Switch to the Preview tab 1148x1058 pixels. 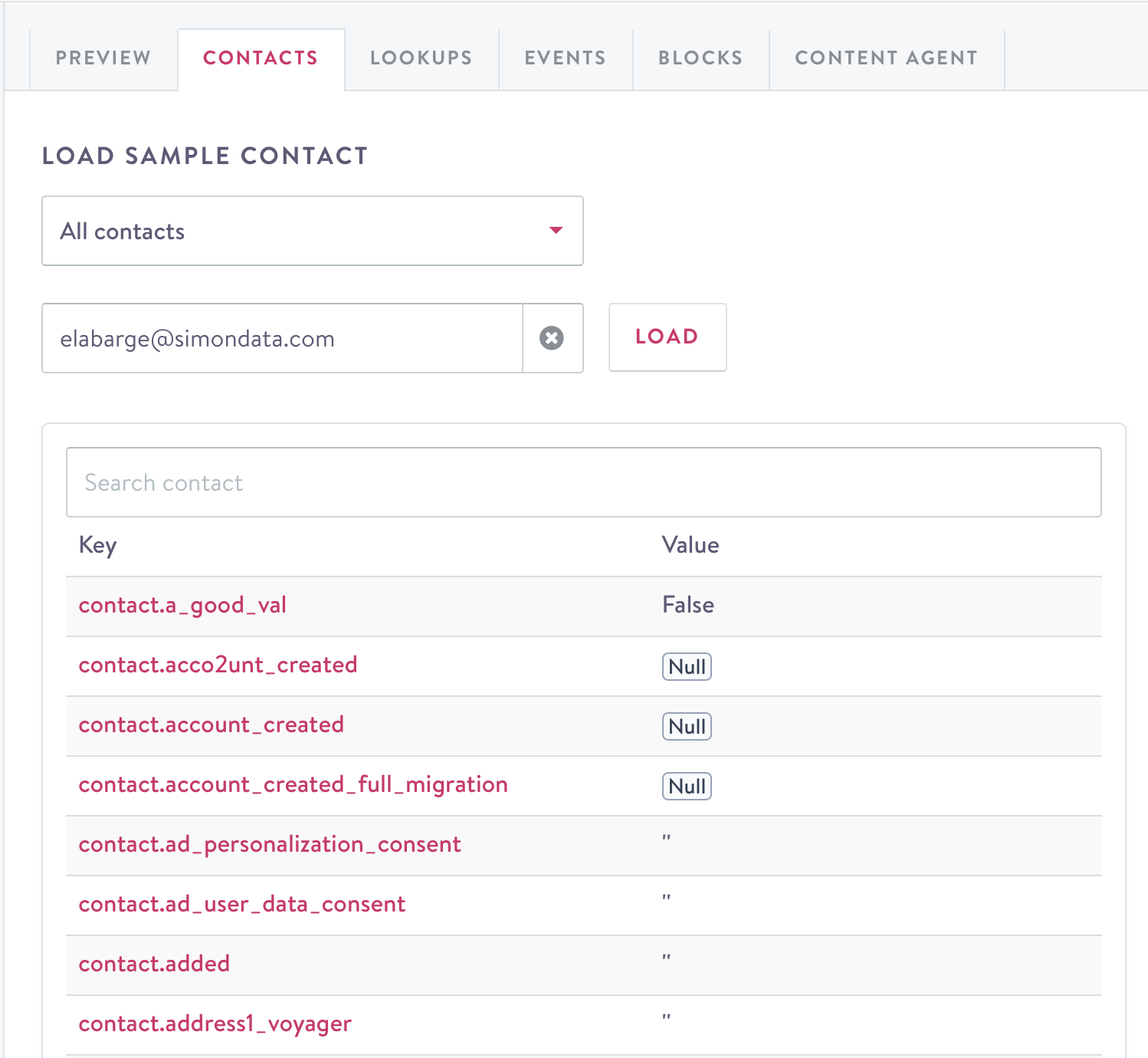point(103,58)
